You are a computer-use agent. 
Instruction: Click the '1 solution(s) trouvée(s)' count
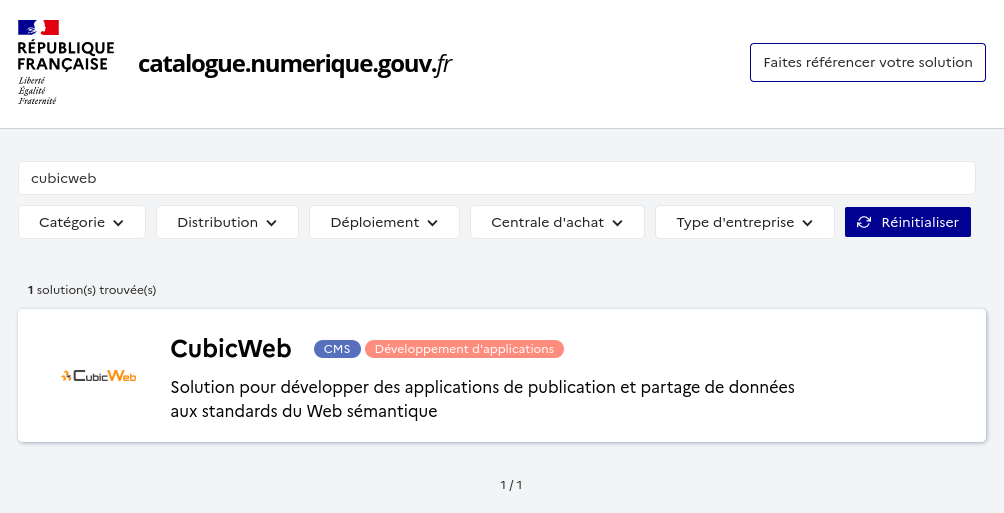[x=92, y=290]
